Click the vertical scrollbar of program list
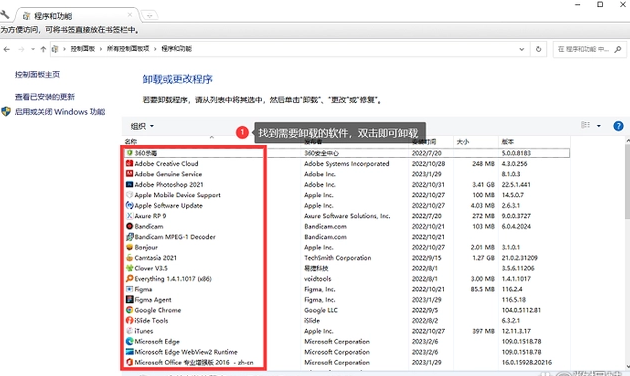Screen dimensions: 630x376 pyautogui.click(x=627, y=253)
